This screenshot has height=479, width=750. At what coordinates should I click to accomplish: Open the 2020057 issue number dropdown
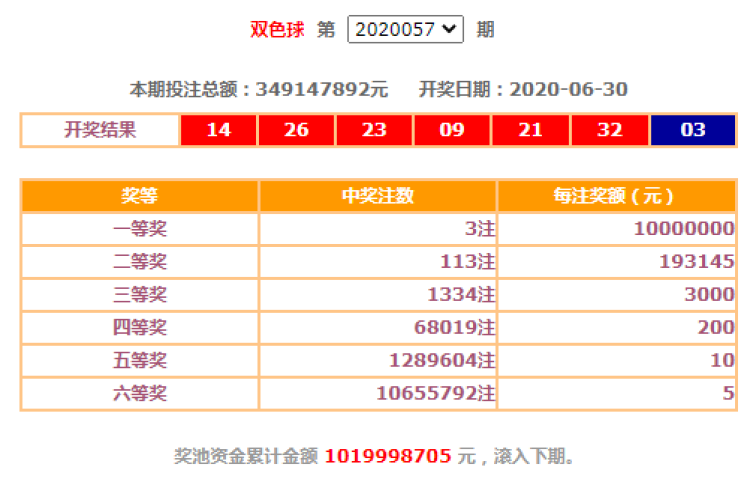tap(405, 29)
